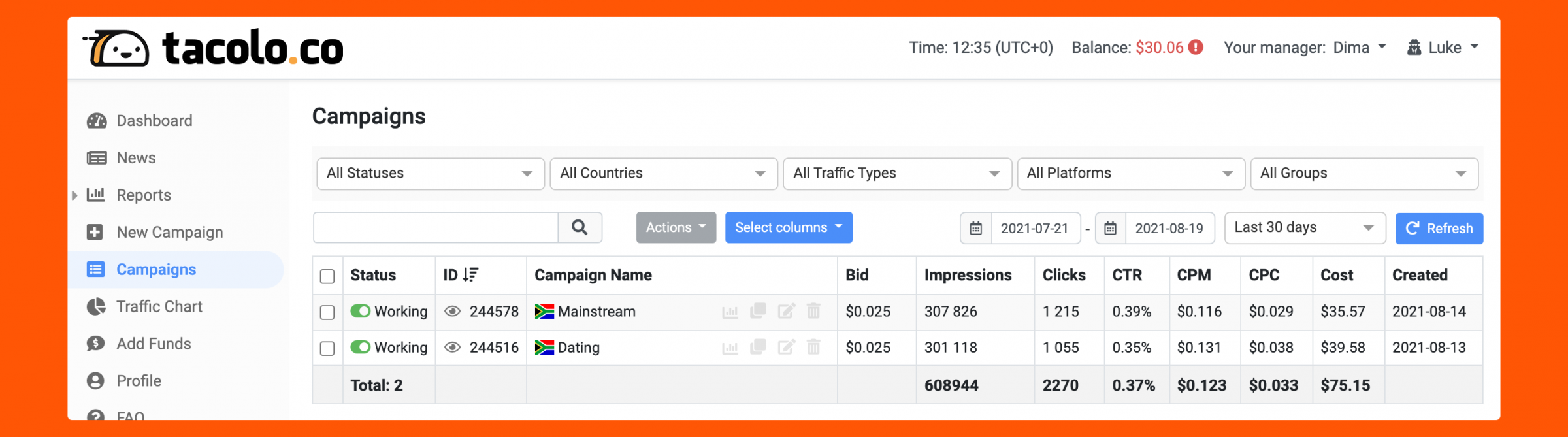This screenshot has height=437, width=1568.
Task: Open New Campaign in sidebar
Action: point(170,233)
